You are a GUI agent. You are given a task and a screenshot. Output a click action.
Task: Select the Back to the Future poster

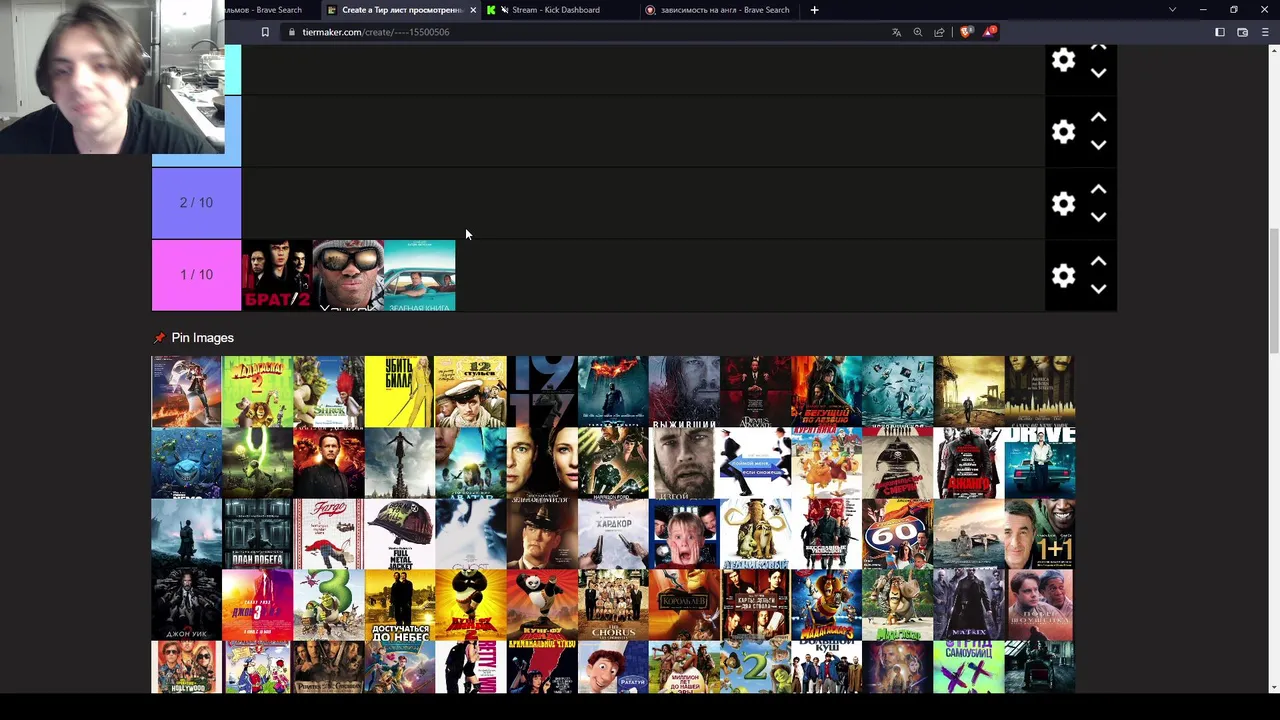click(187, 392)
